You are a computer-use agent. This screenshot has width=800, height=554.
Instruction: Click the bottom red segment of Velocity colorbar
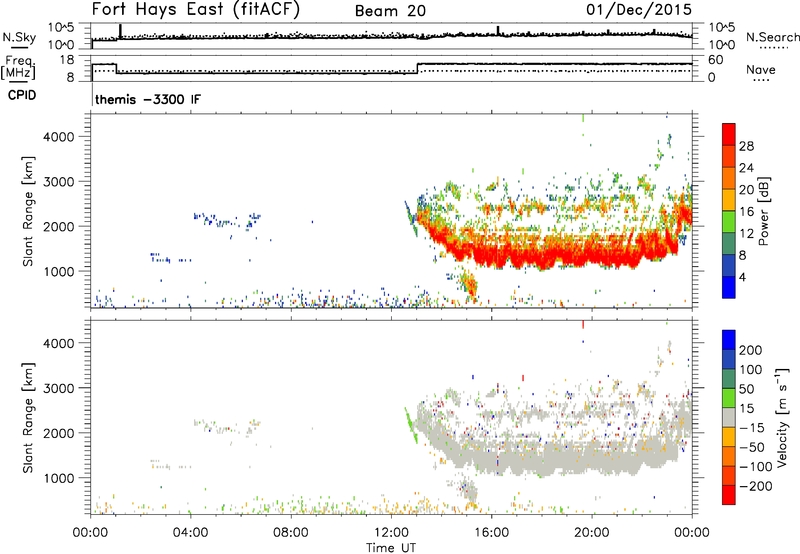tap(729, 495)
